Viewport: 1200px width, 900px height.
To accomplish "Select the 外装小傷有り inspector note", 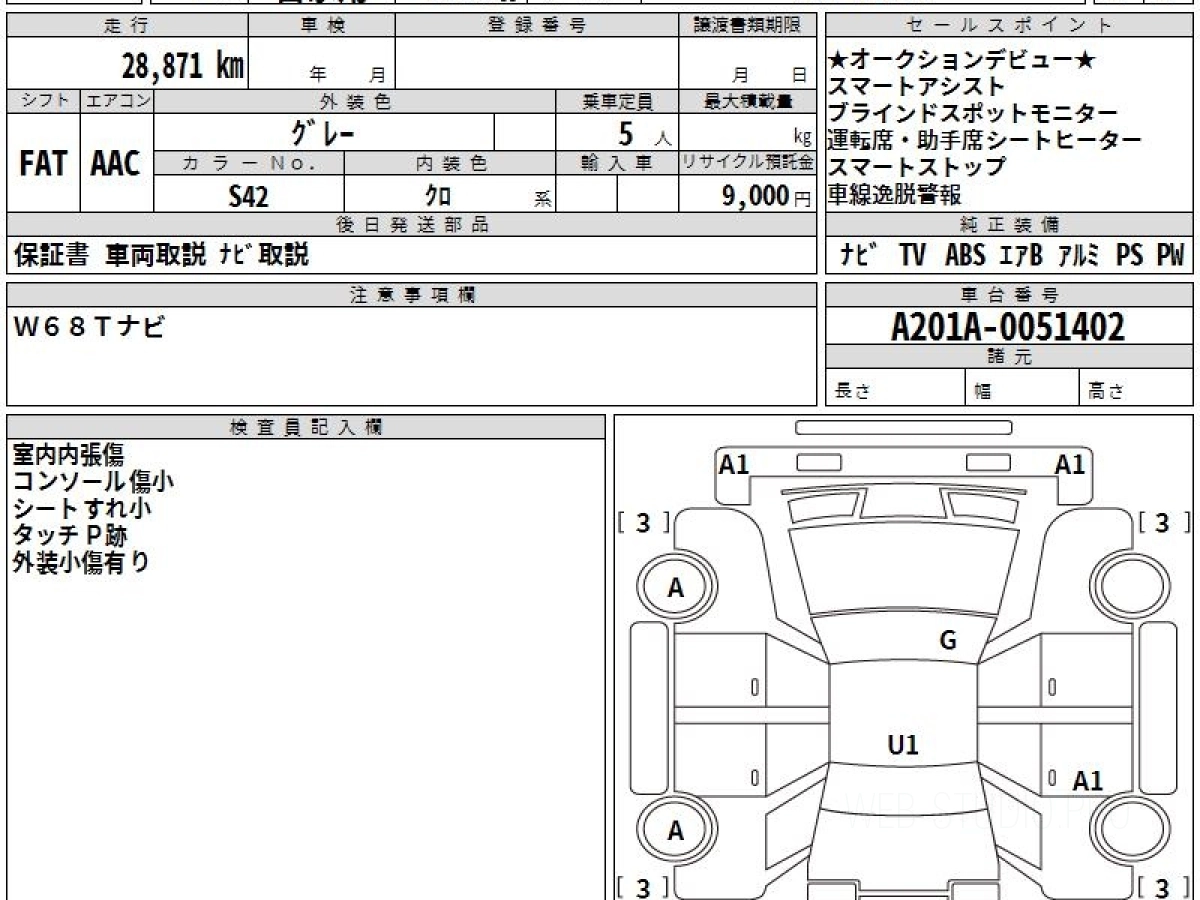I will click(81, 562).
